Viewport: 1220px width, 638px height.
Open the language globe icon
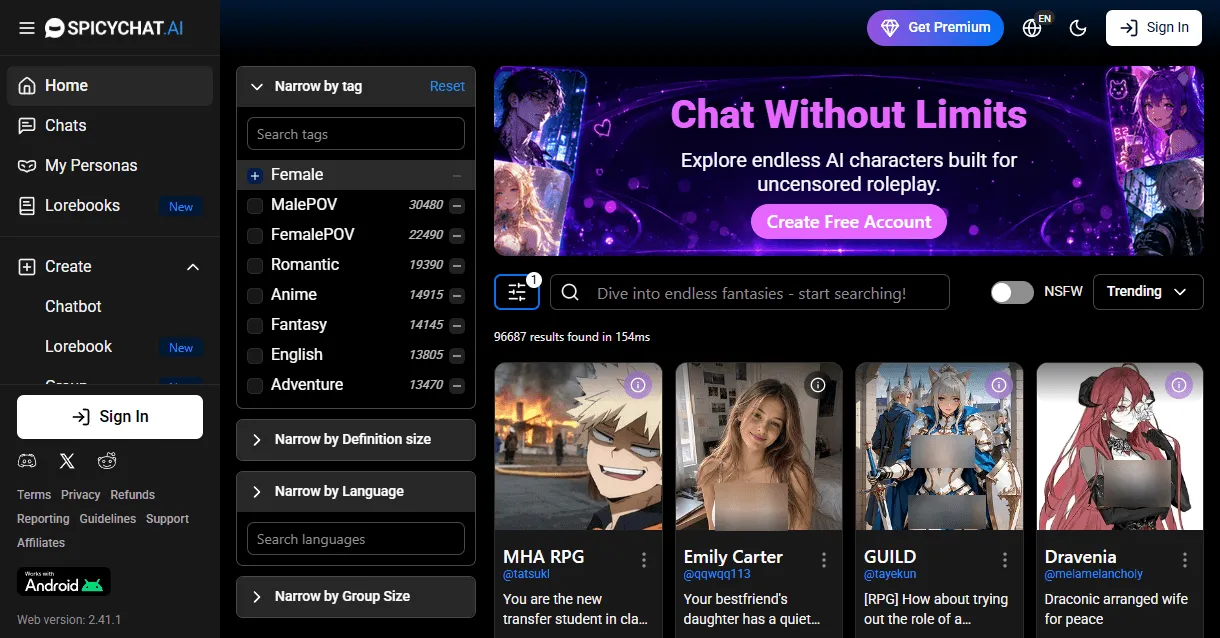[x=1034, y=28]
